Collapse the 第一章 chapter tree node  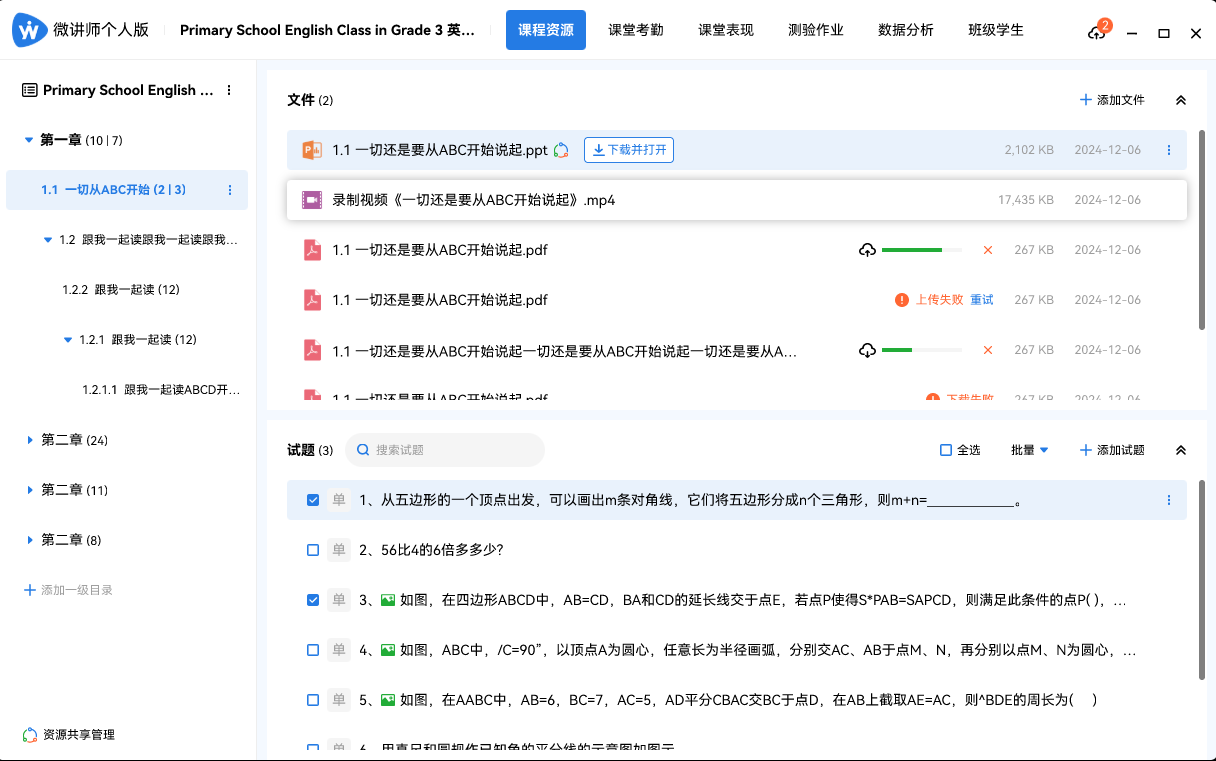click(29, 140)
